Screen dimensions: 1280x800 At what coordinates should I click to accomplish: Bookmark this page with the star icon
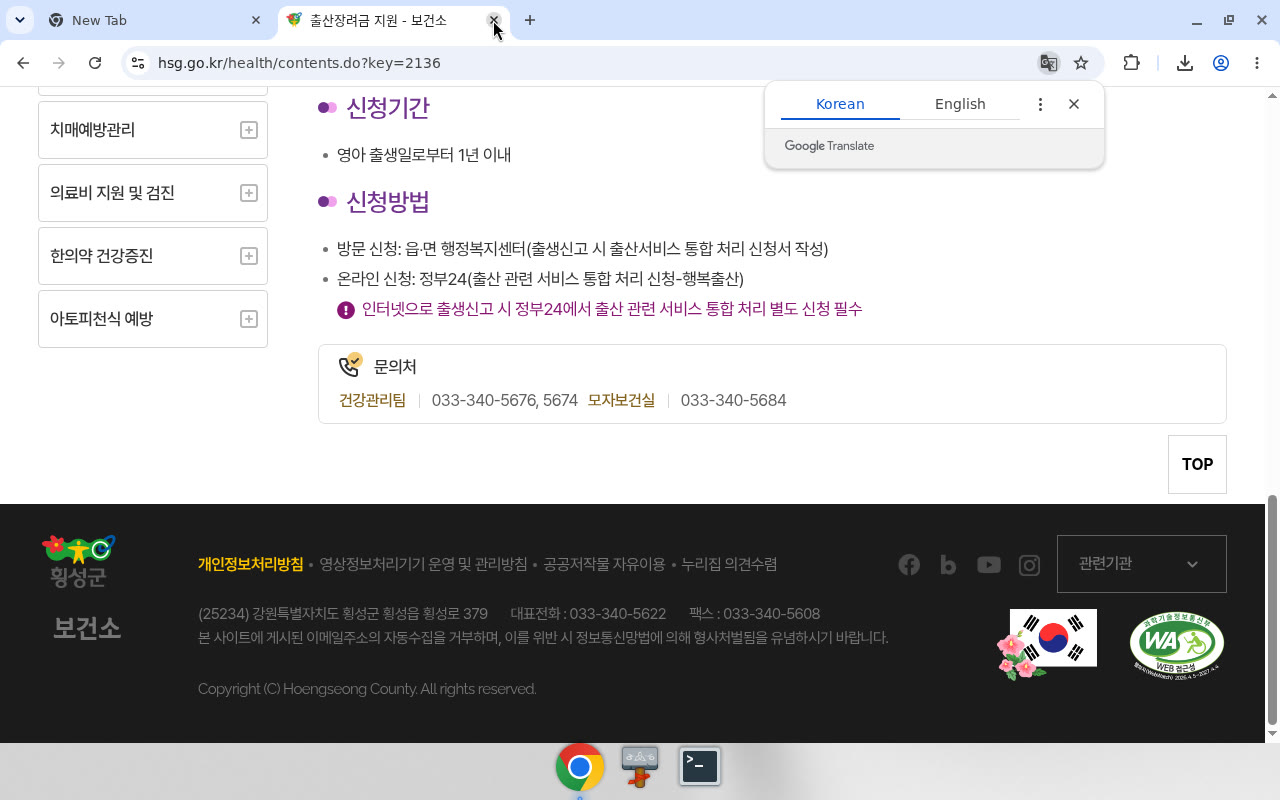[1081, 63]
